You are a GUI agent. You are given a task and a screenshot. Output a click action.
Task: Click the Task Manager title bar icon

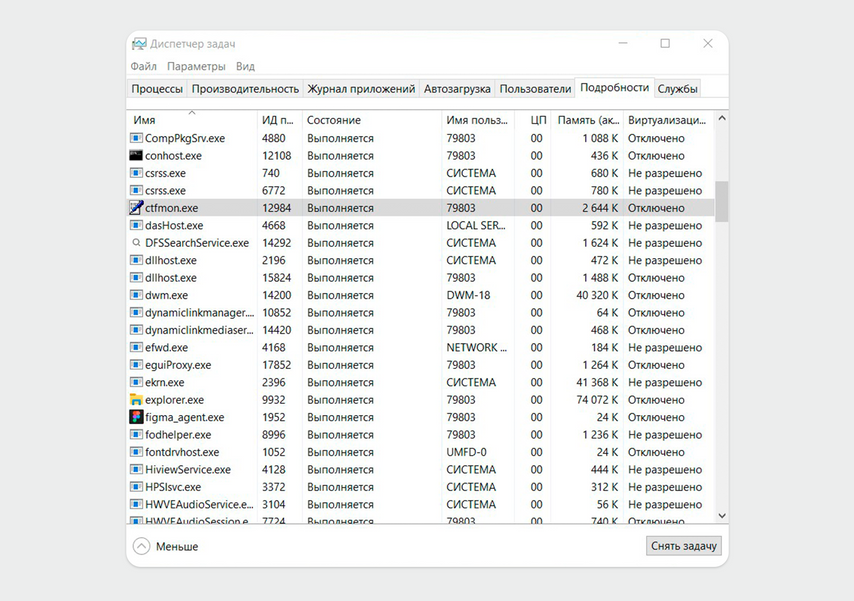point(139,44)
